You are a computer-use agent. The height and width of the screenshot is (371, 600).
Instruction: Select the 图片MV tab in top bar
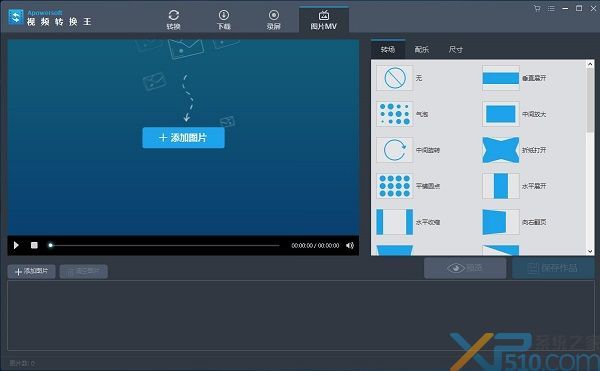click(324, 19)
